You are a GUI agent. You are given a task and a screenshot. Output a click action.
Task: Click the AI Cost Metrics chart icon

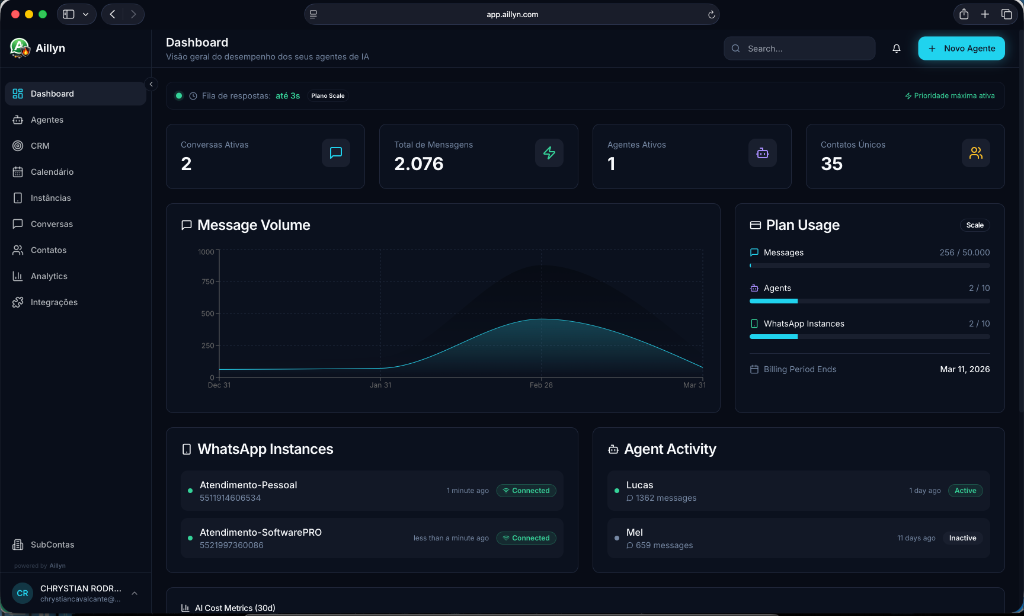185,608
